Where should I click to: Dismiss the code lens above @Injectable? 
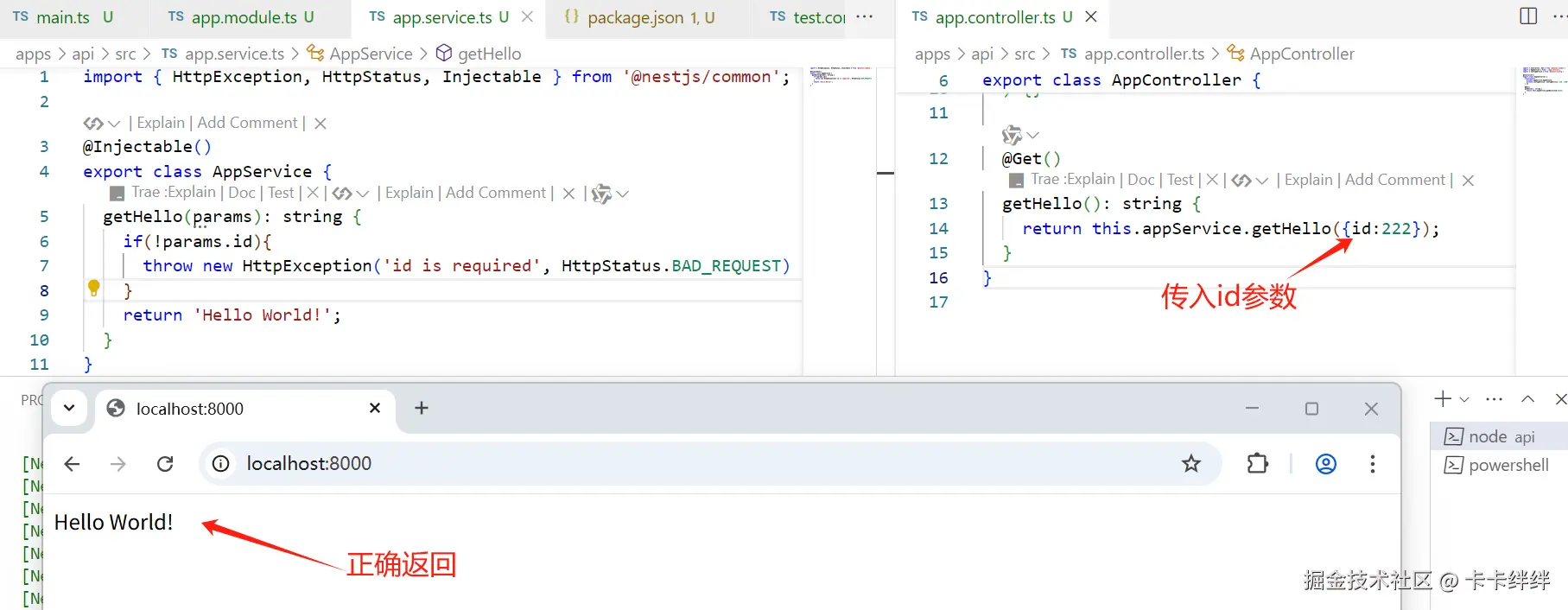pyautogui.click(x=321, y=124)
